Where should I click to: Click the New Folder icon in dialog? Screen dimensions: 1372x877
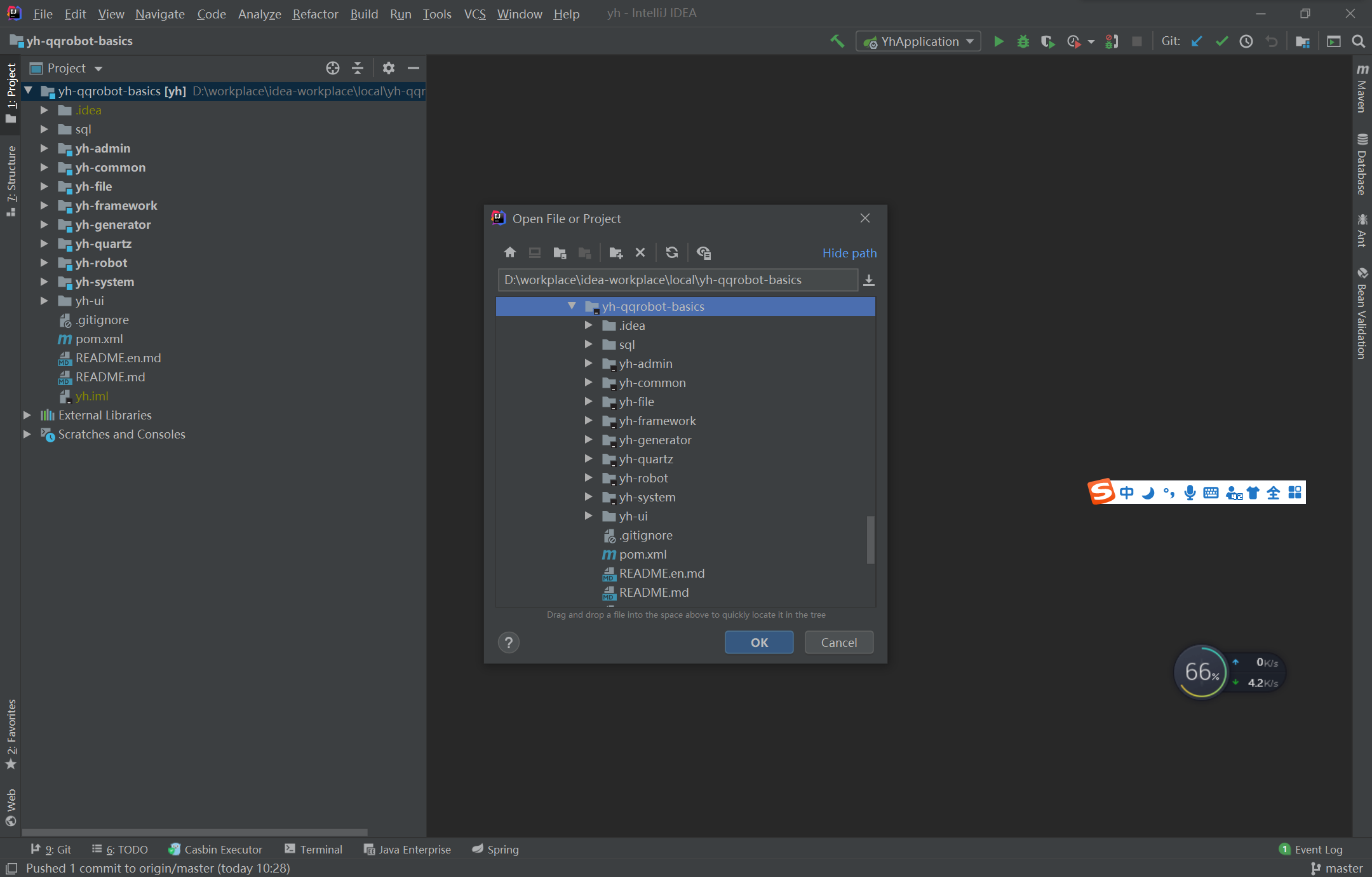tap(615, 253)
